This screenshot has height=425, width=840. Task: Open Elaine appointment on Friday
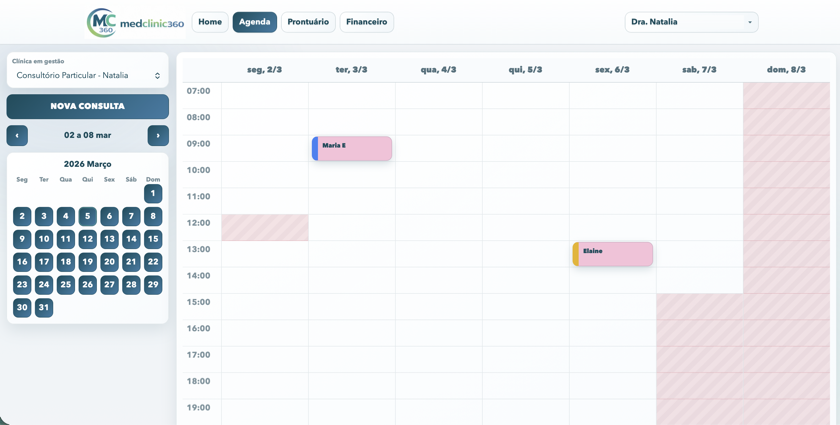click(x=613, y=254)
